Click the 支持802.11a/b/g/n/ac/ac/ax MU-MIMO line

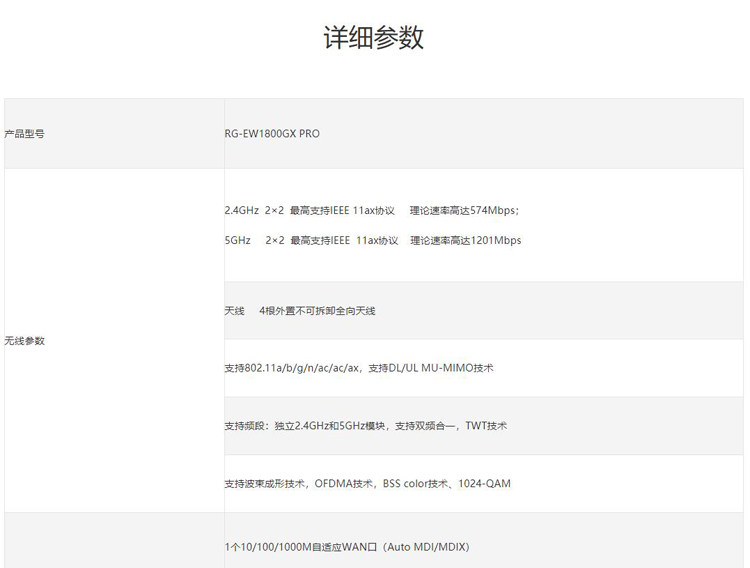click(359, 368)
